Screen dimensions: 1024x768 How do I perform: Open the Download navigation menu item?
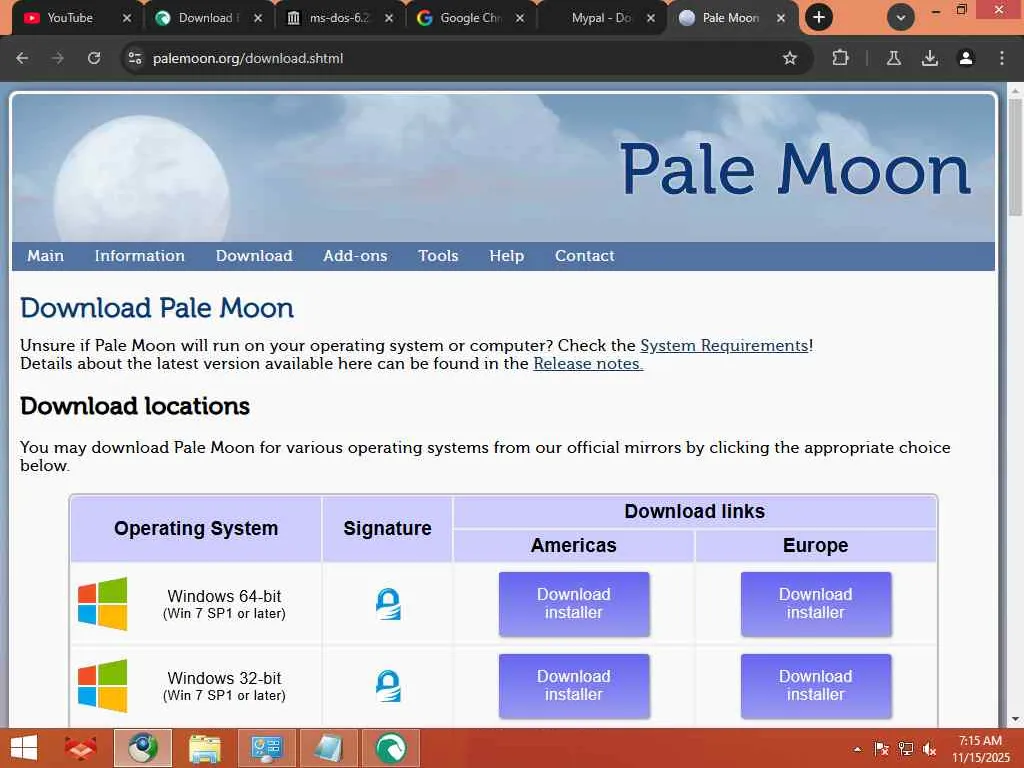254,256
